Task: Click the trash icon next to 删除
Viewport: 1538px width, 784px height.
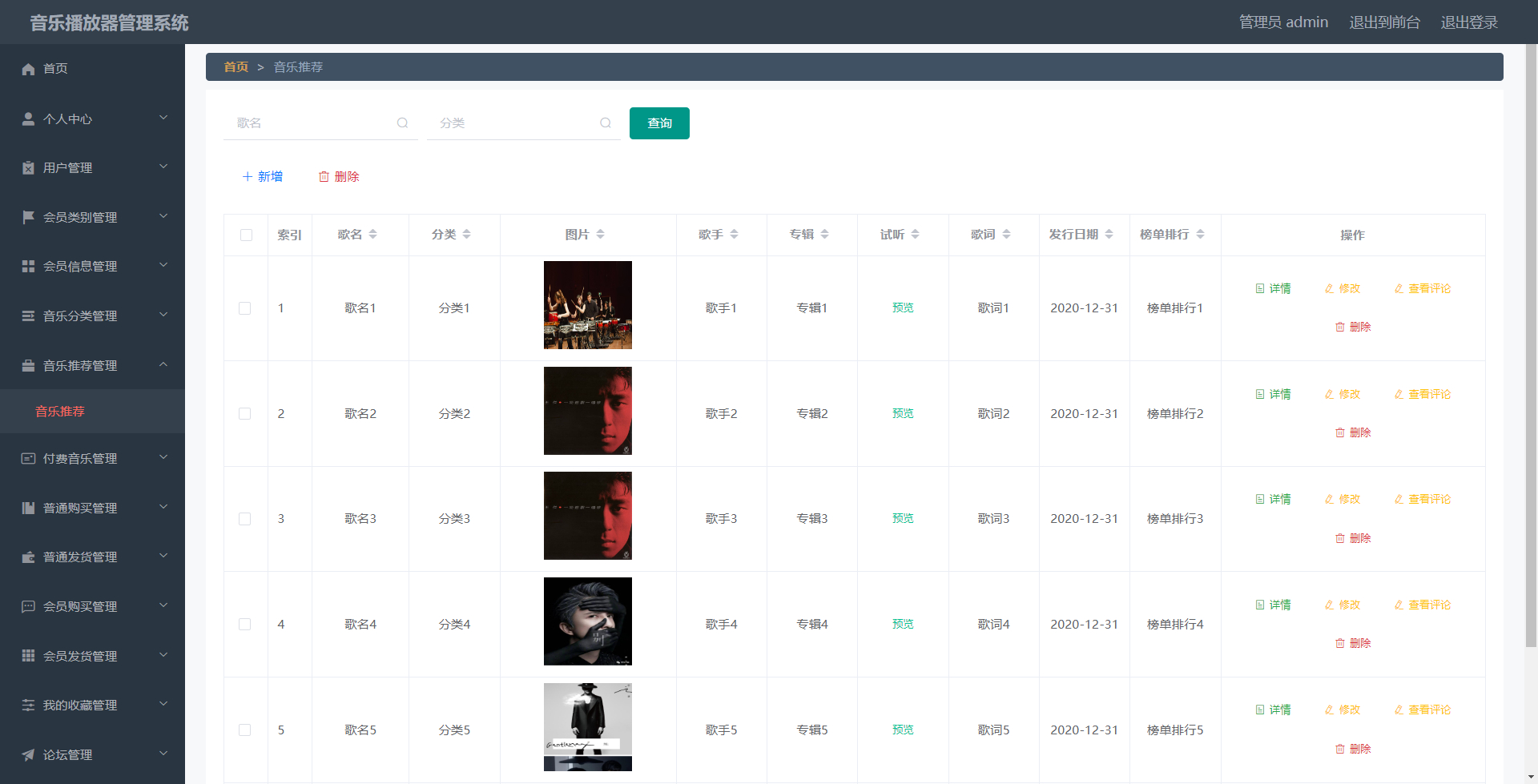Action: pos(324,176)
